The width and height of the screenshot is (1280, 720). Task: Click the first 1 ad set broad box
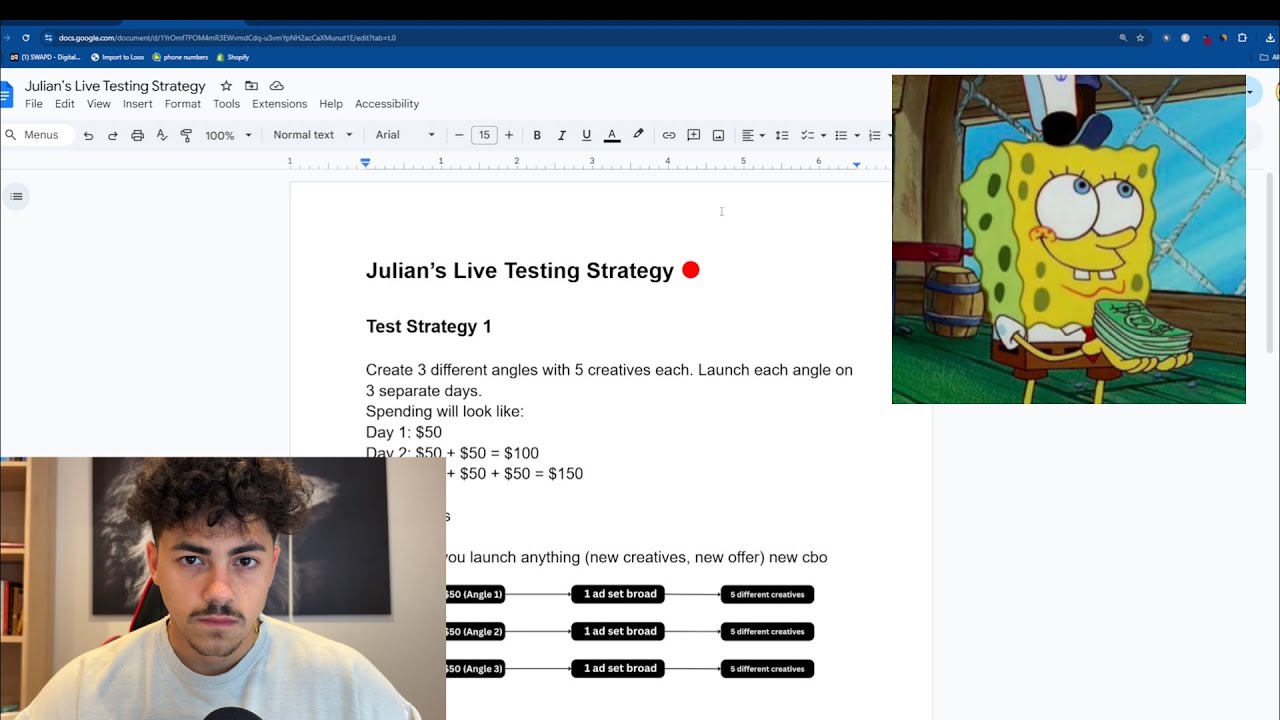tap(618, 594)
